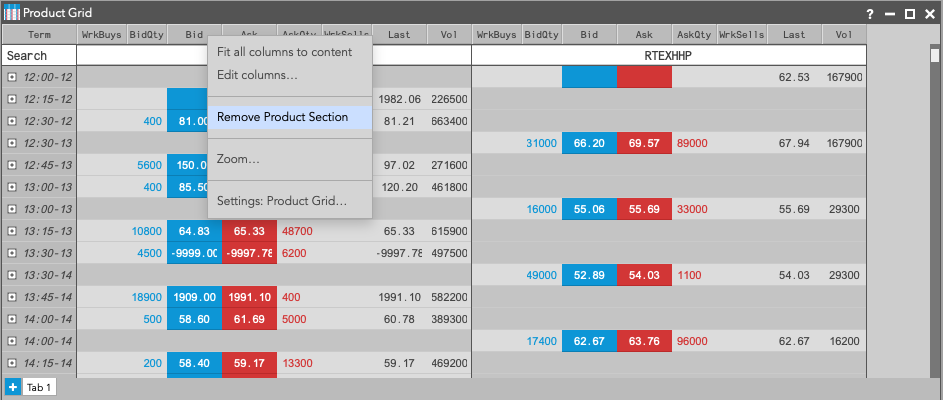Open Settings: Product Grid menu entry

coord(281,201)
